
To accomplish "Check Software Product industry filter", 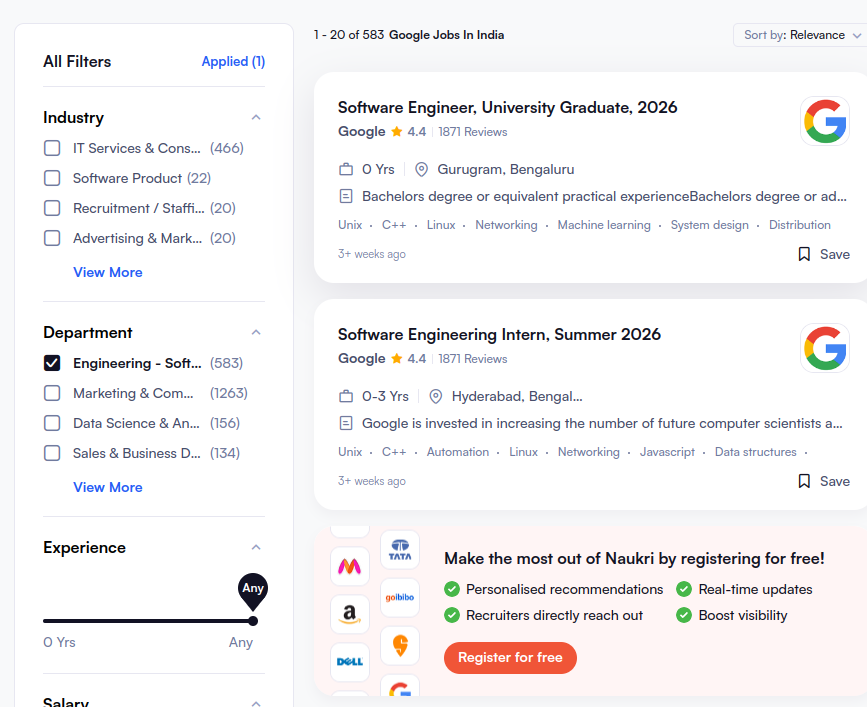I will coord(52,178).
